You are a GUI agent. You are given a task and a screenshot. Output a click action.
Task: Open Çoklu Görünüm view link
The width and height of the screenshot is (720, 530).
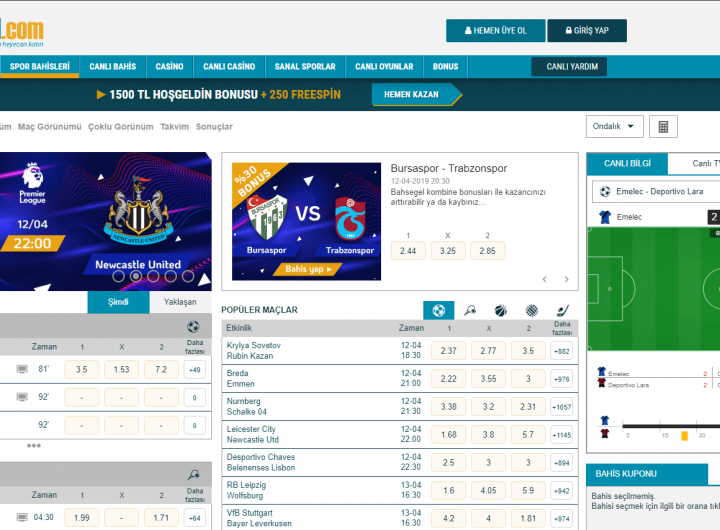tap(121, 127)
